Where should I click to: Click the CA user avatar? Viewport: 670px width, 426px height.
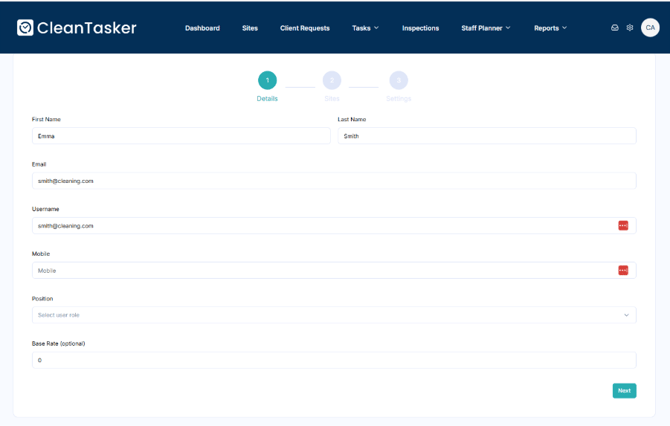[650, 28]
